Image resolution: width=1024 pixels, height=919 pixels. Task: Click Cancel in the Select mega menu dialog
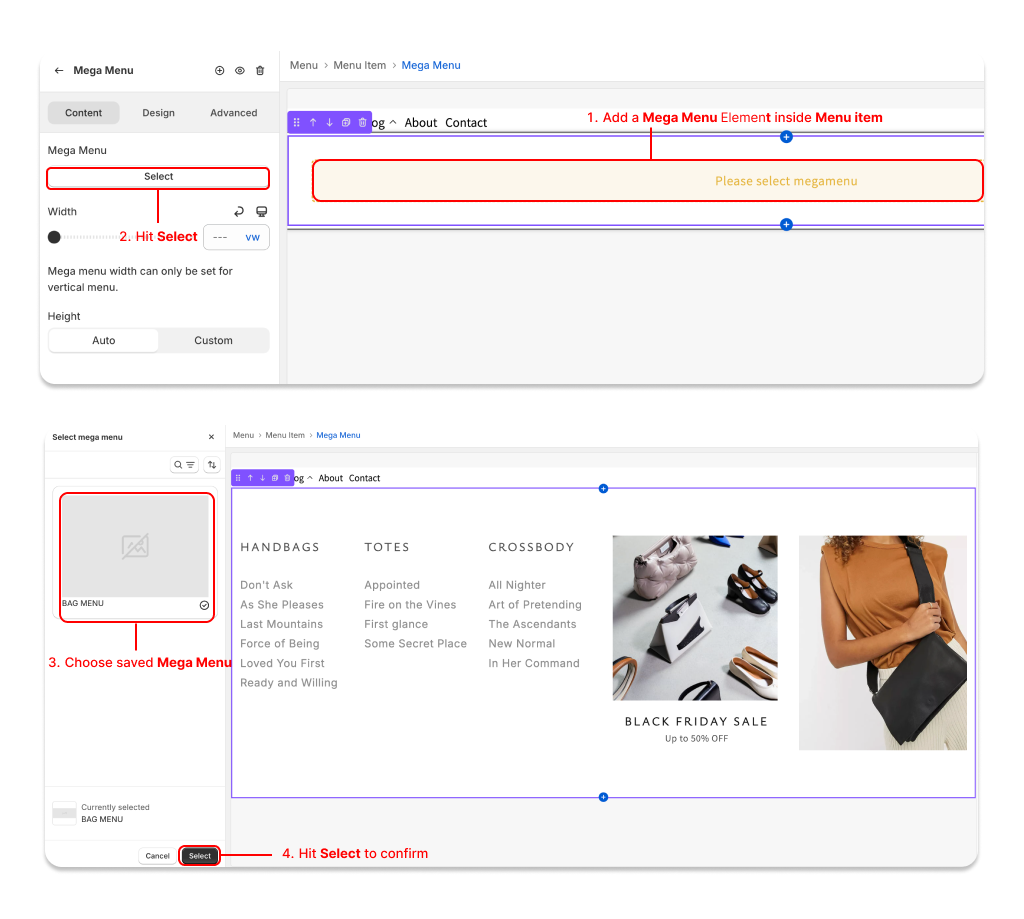[x=157, y=856]
